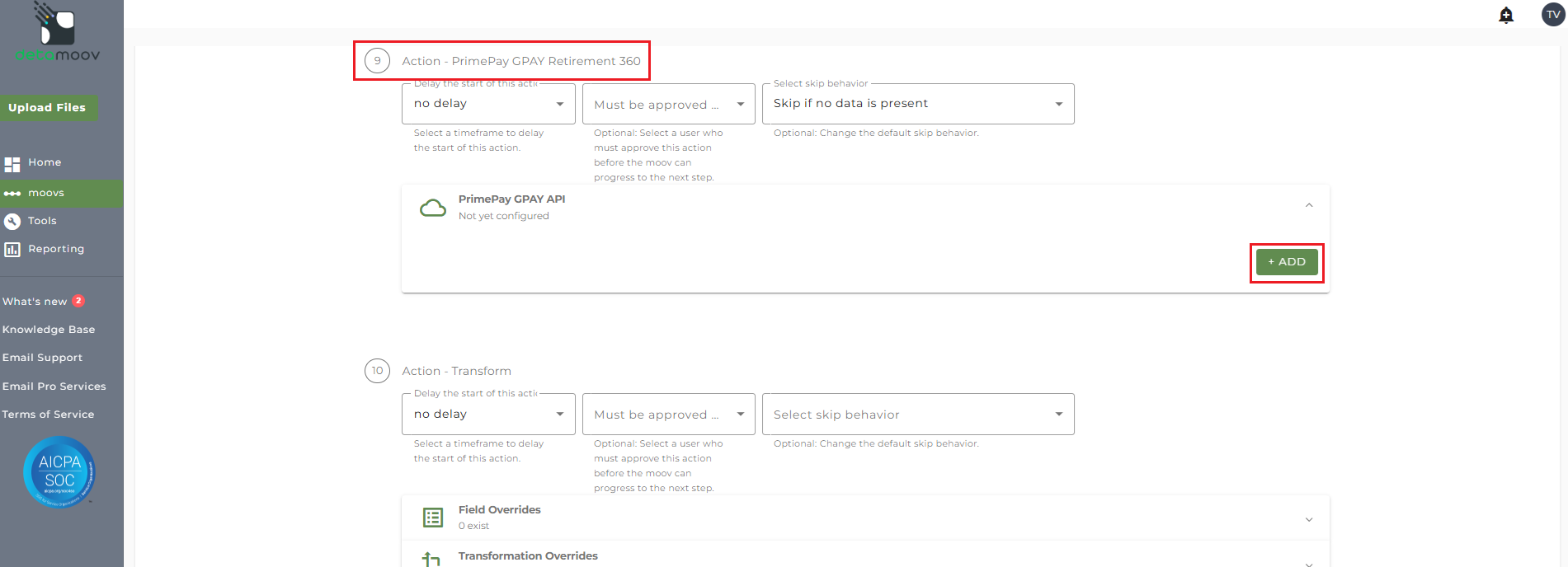
Task: Click the Upload Files button
Action: 47,108
